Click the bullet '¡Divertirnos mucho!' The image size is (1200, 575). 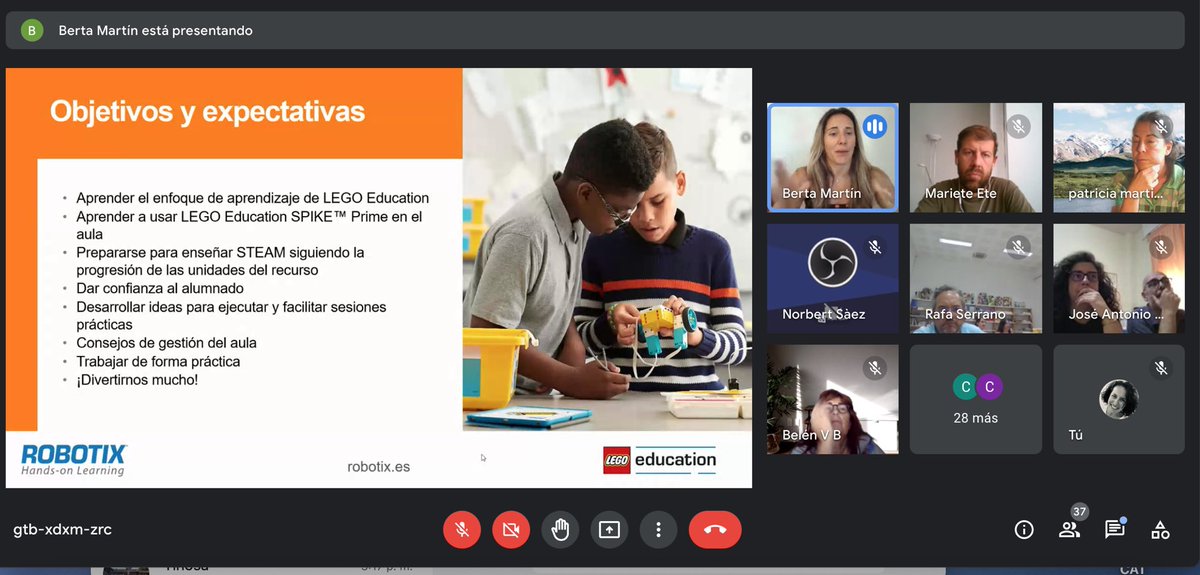pos(137,379)
